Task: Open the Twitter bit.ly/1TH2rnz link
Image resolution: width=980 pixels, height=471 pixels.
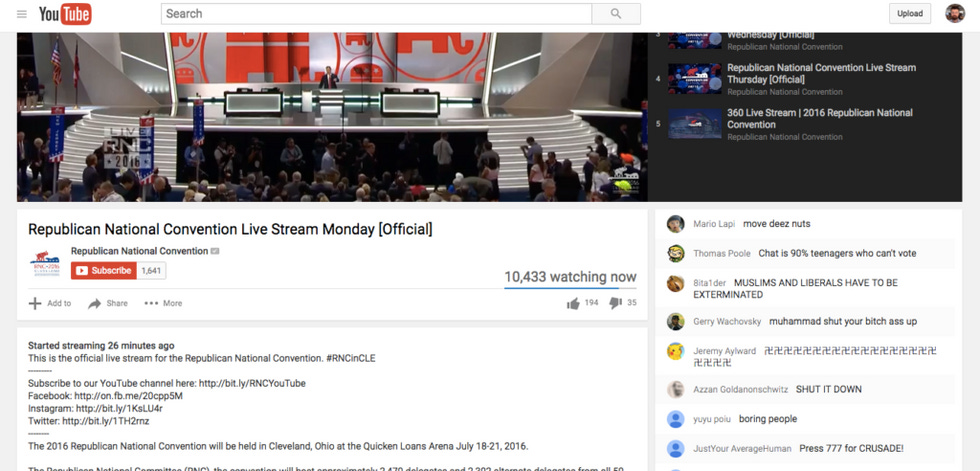Action: coord(106,421)
